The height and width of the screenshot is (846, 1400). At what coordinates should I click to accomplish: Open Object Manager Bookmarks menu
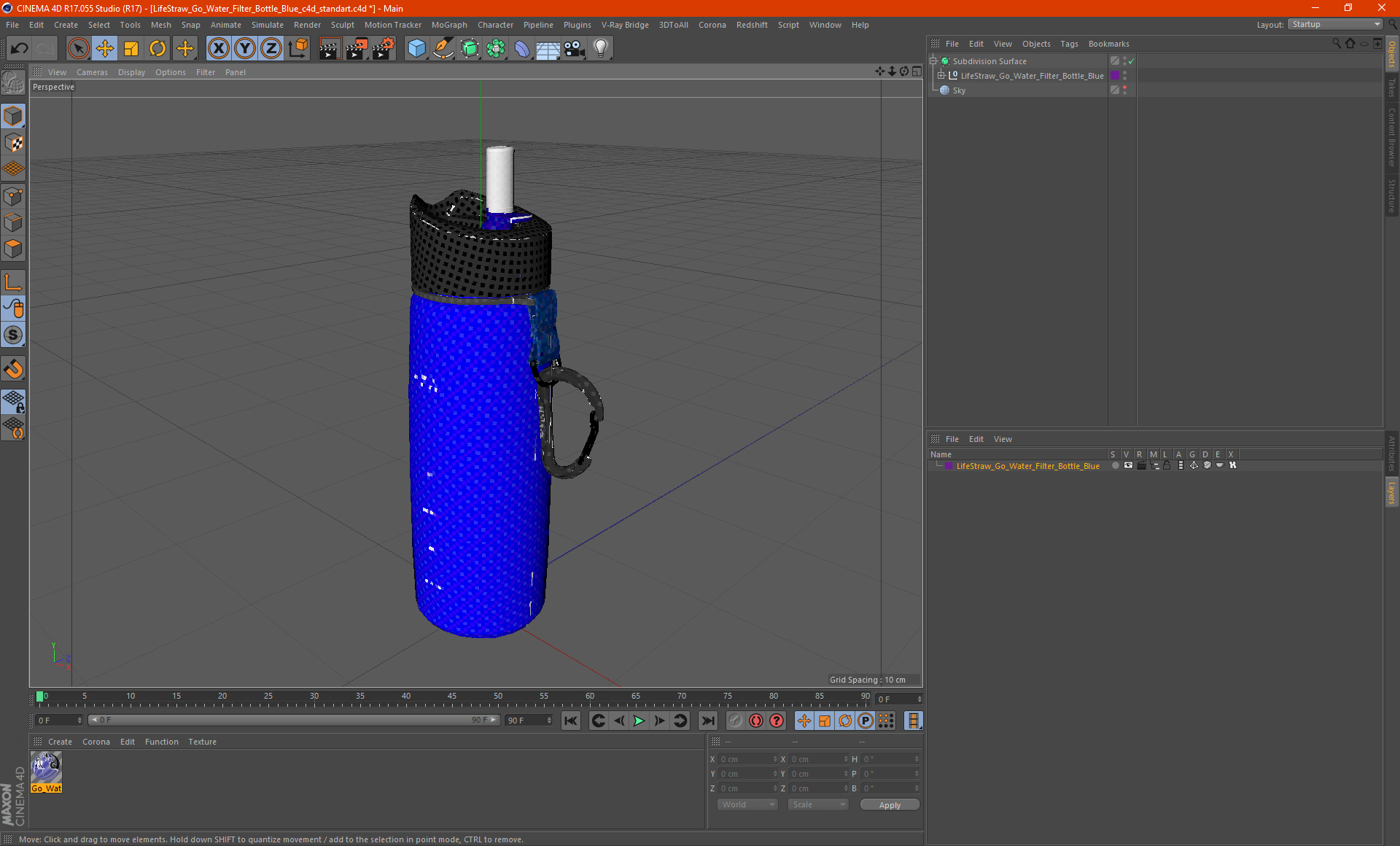(1108, 44)
